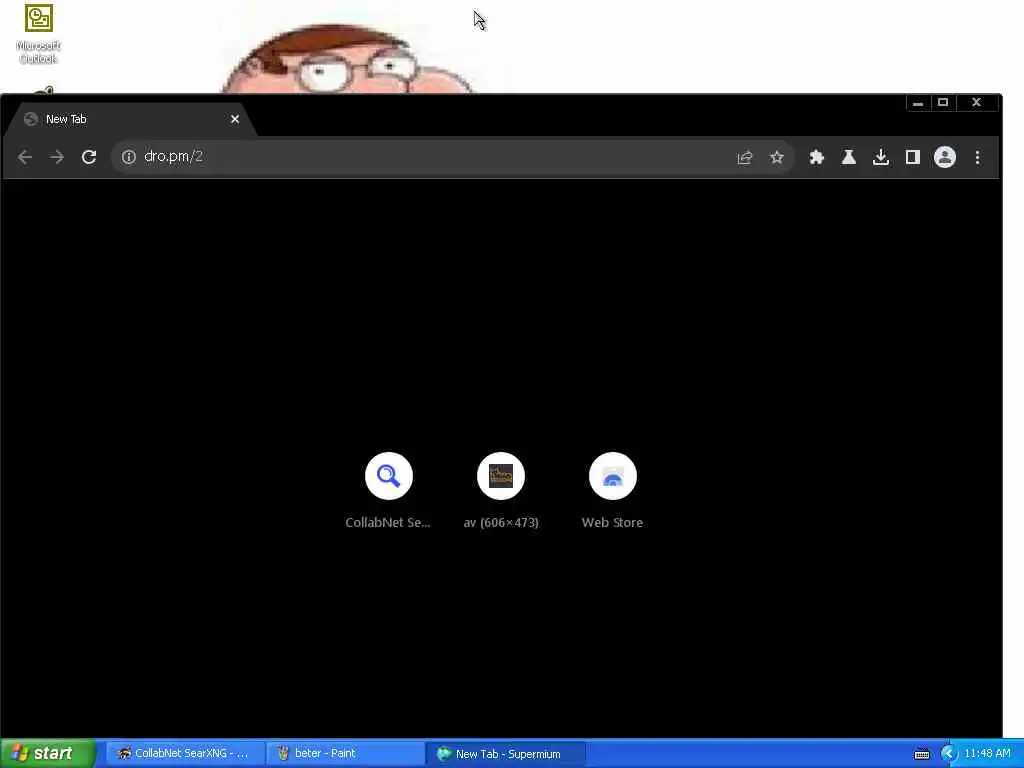Show the browser downloads

click(x=880, y=157)
